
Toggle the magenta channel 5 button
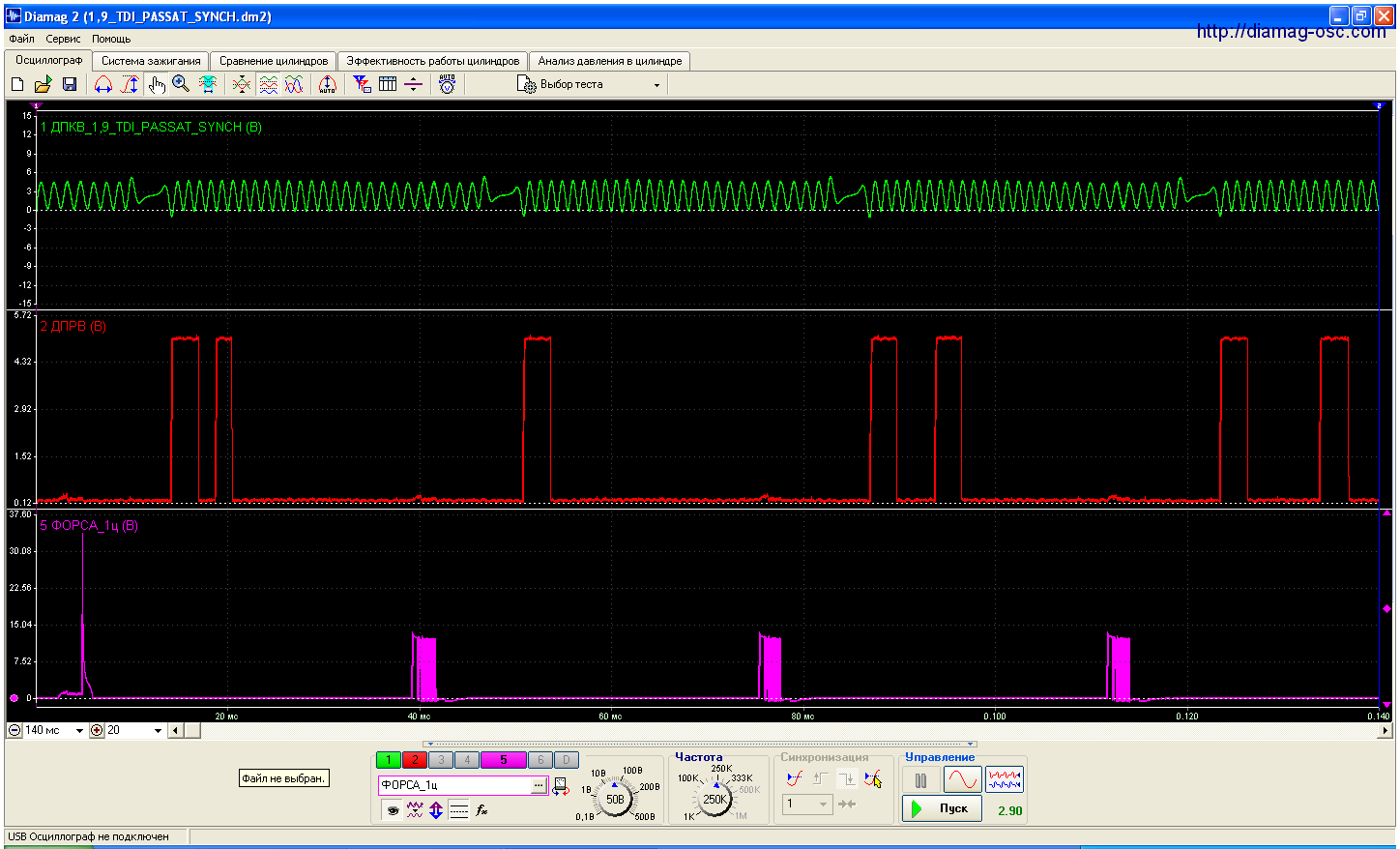click(503, 760)
